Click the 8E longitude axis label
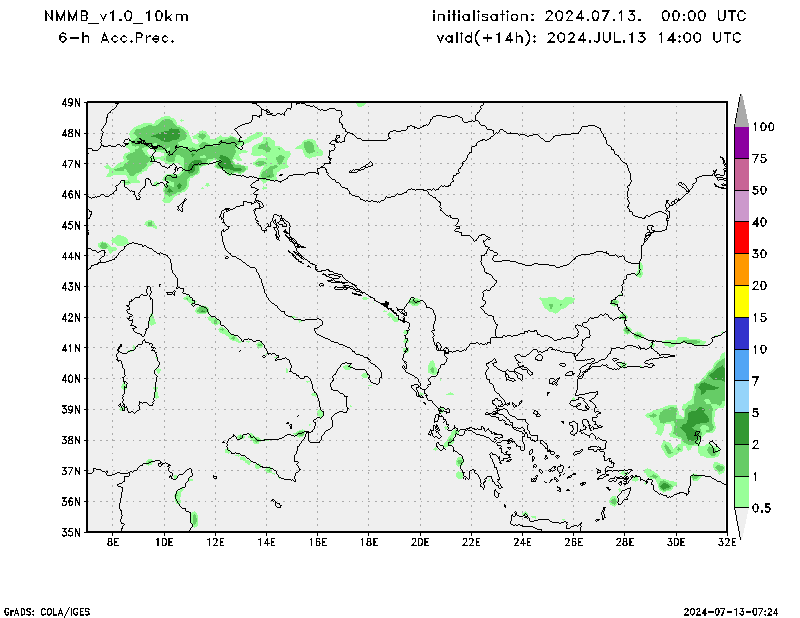 113,543
